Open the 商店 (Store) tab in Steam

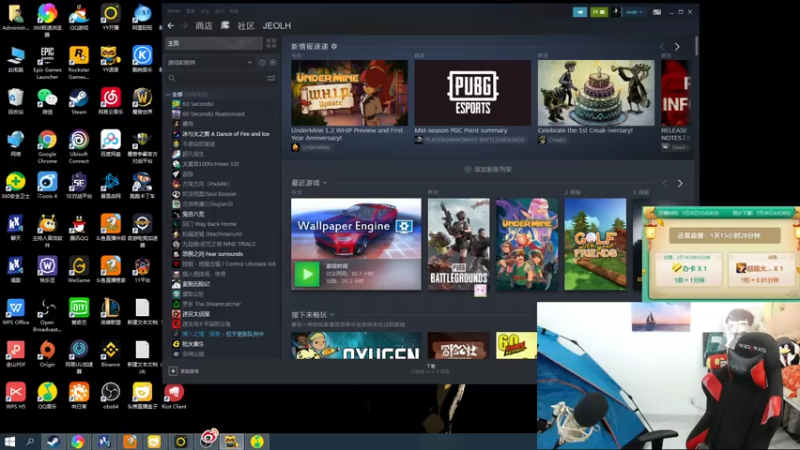(204, 26)
